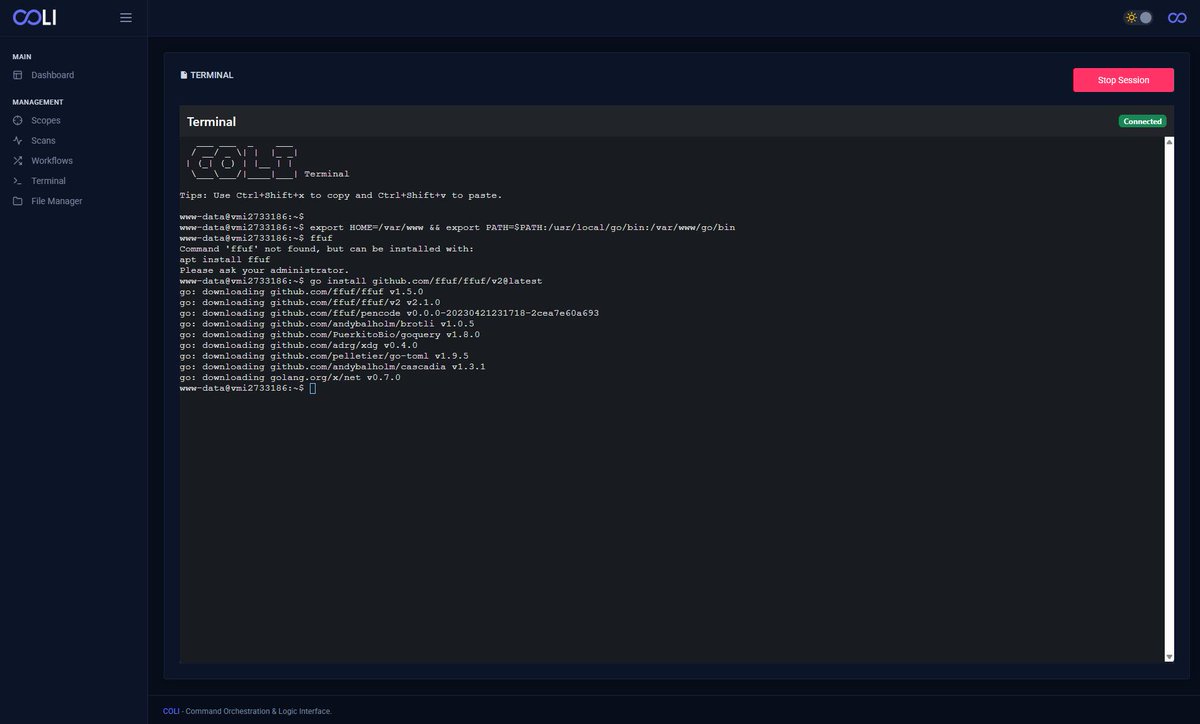
Task: Click the Connected status badge
Action: click(x=1142, y=121)
